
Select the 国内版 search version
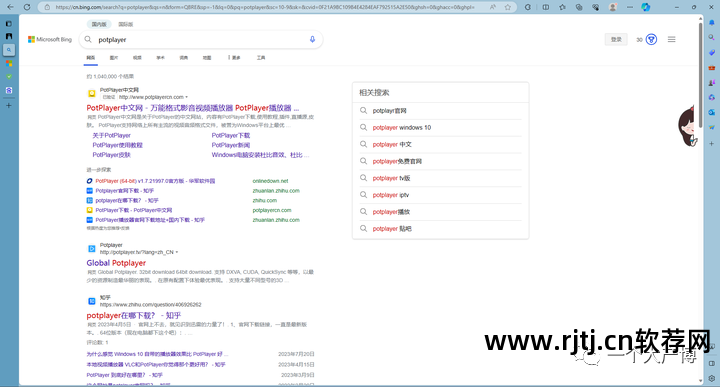pyautogui.click(x=99, y=24)
